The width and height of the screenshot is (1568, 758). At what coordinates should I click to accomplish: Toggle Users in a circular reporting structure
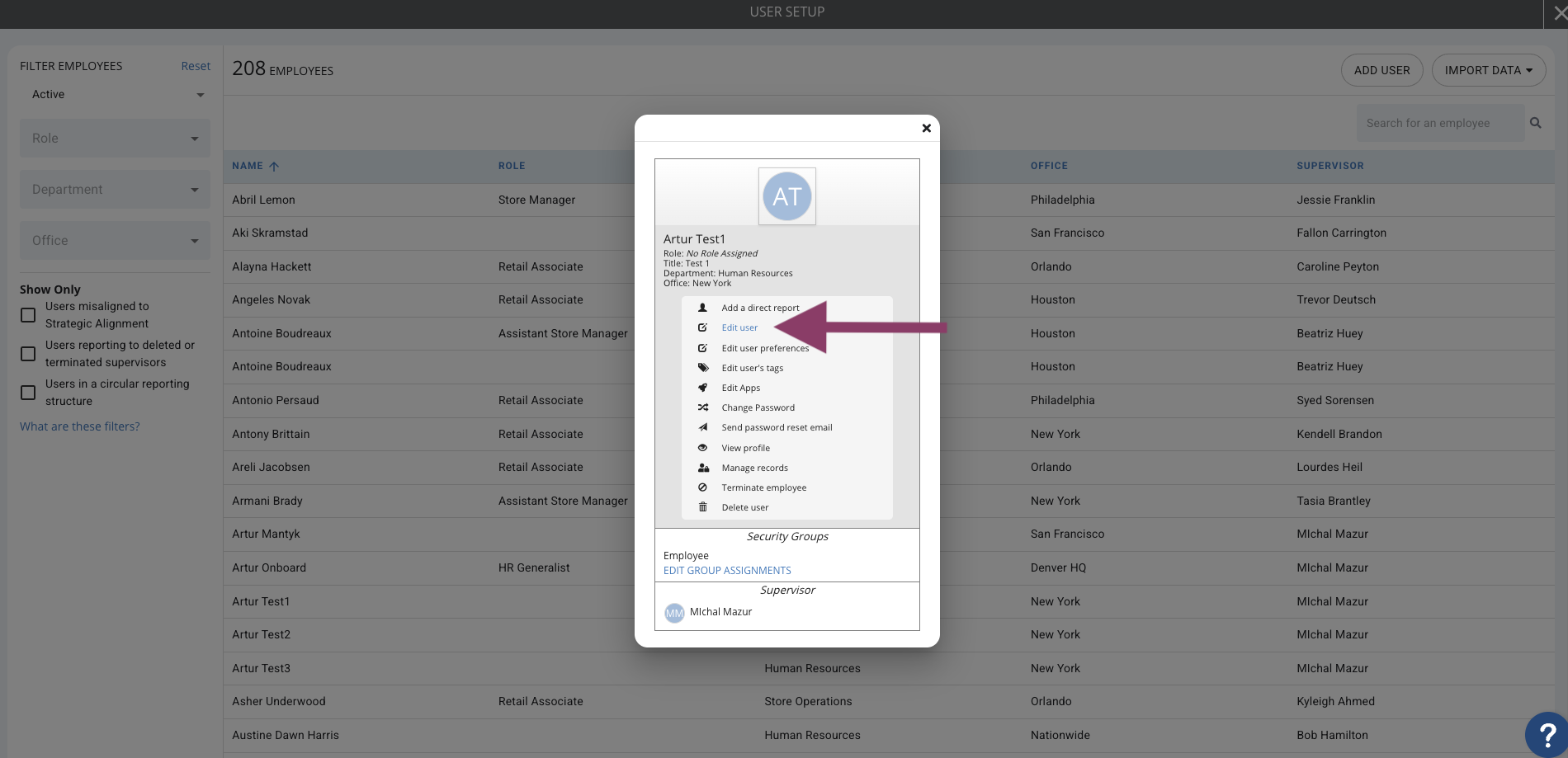[x=28, y=393]
